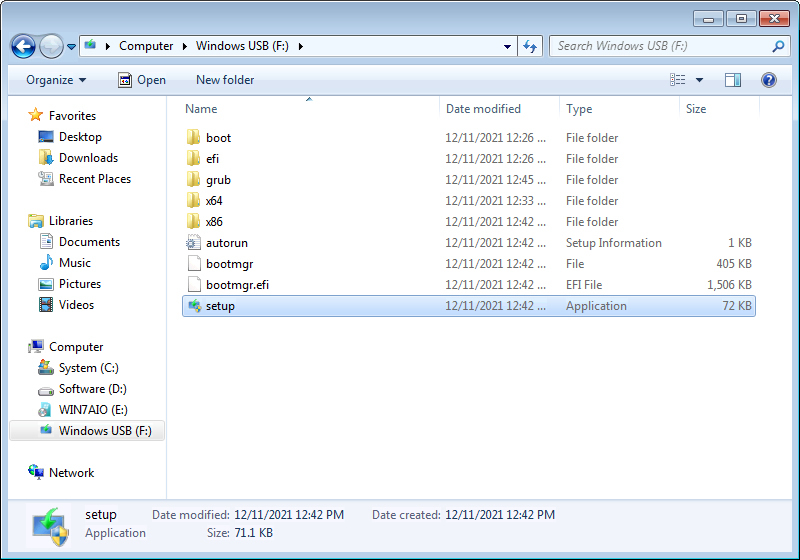Click the file name 'grub'
The width and height of the screenshot is (800, 560).
click(x=218, y=180)
